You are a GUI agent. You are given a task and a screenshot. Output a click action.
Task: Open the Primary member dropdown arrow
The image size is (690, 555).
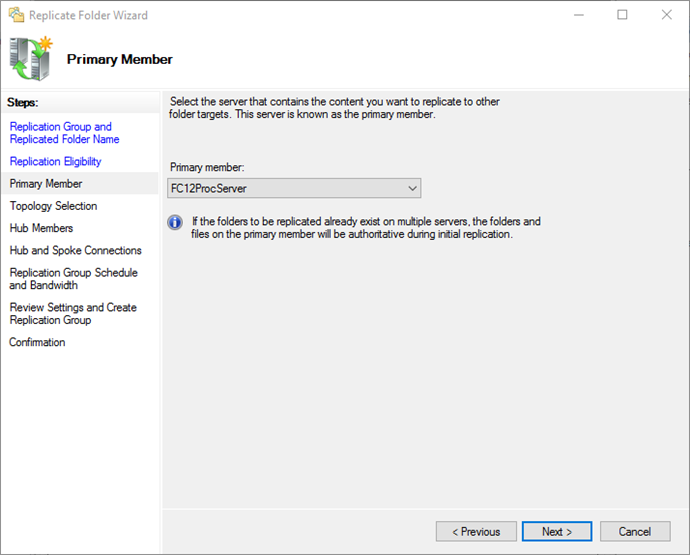412,188
